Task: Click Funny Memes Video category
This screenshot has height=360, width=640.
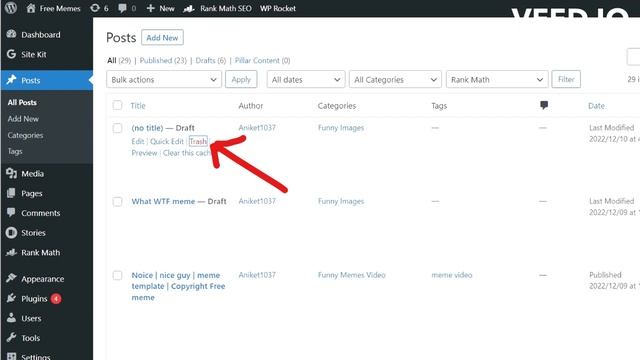Action: point(351,275)
